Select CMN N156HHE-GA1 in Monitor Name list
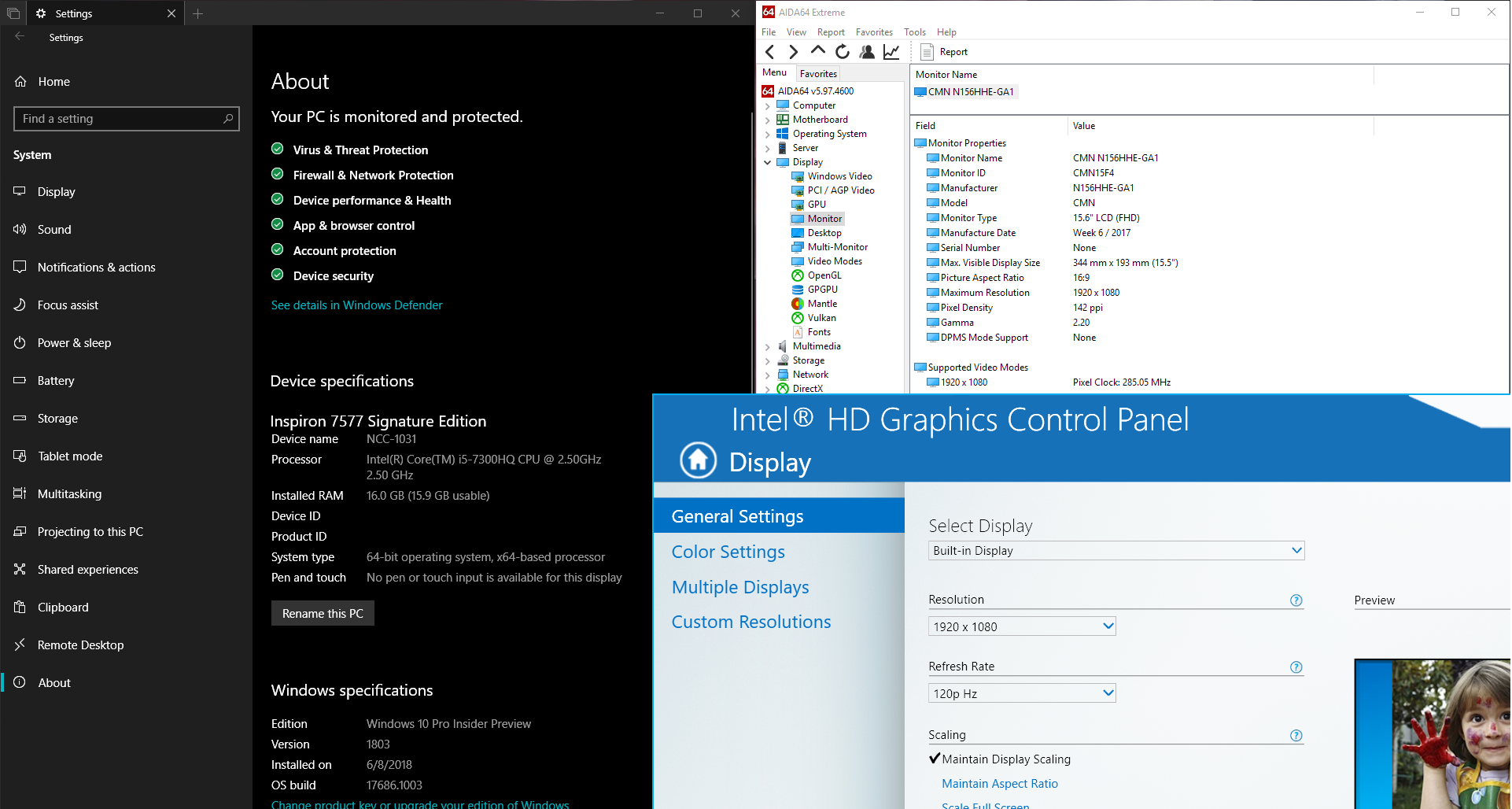This screenshot has width=1512, height=809. [964, 92]
